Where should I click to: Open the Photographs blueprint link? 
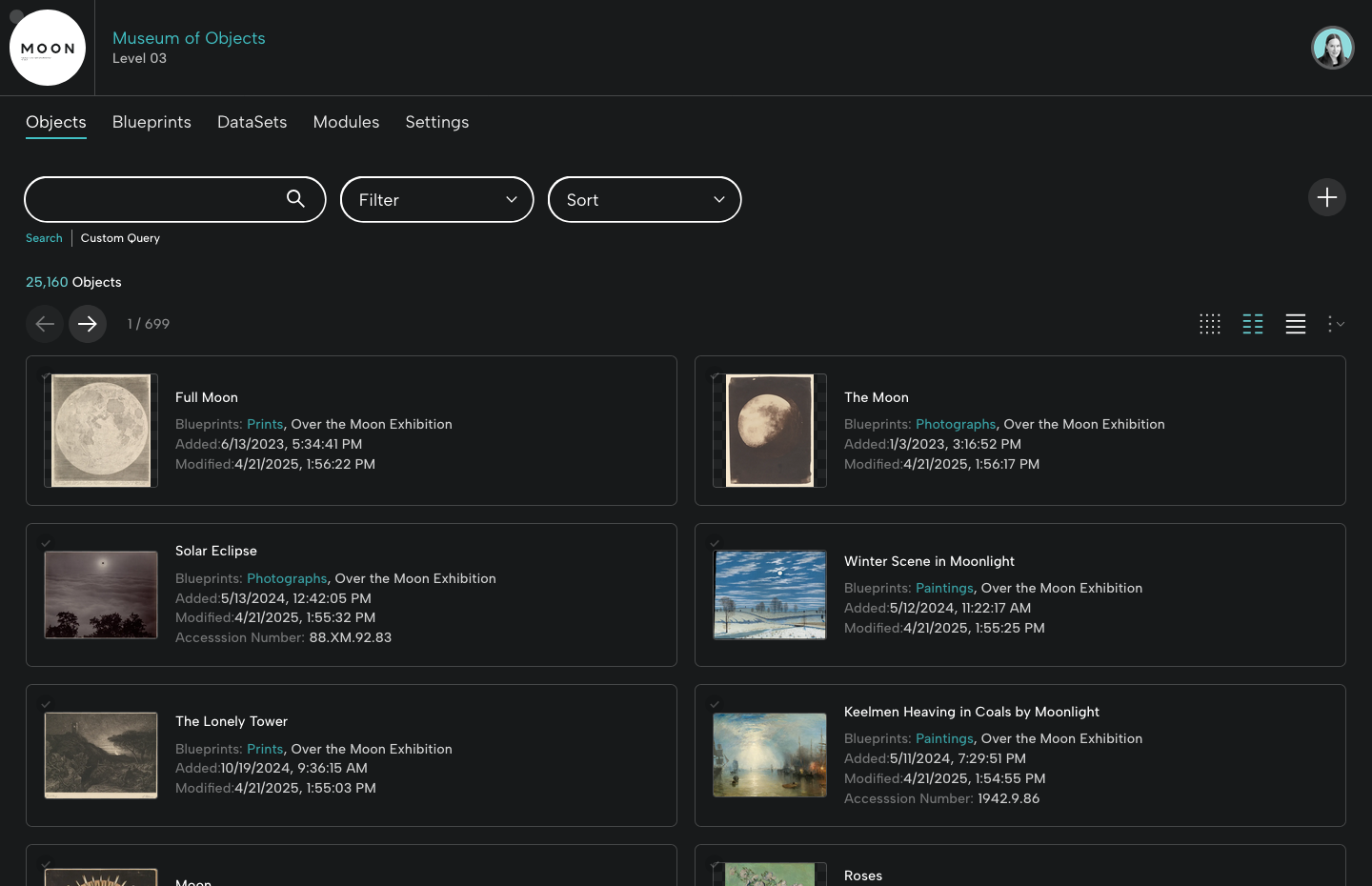pos(956,424)
